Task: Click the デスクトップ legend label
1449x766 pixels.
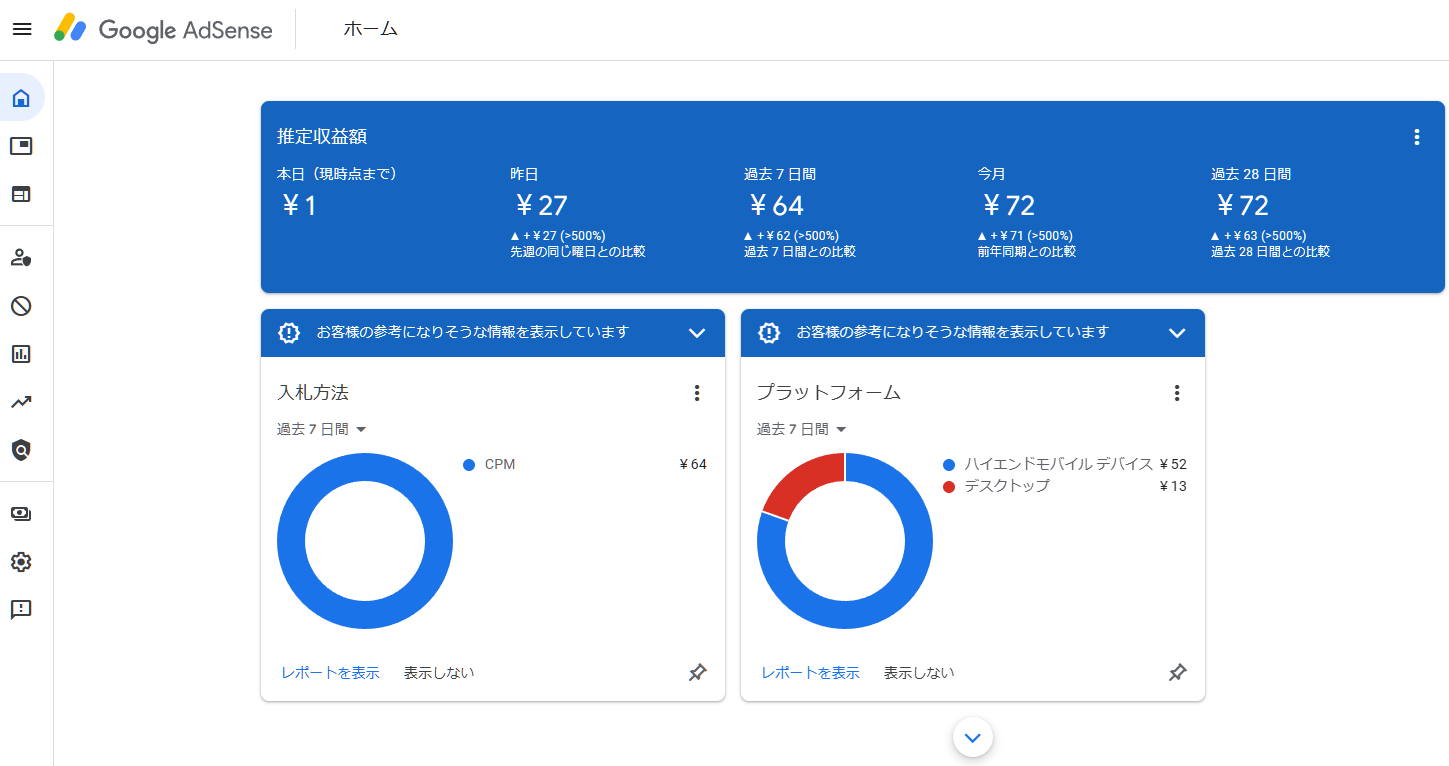Action: click(1007, 487)
